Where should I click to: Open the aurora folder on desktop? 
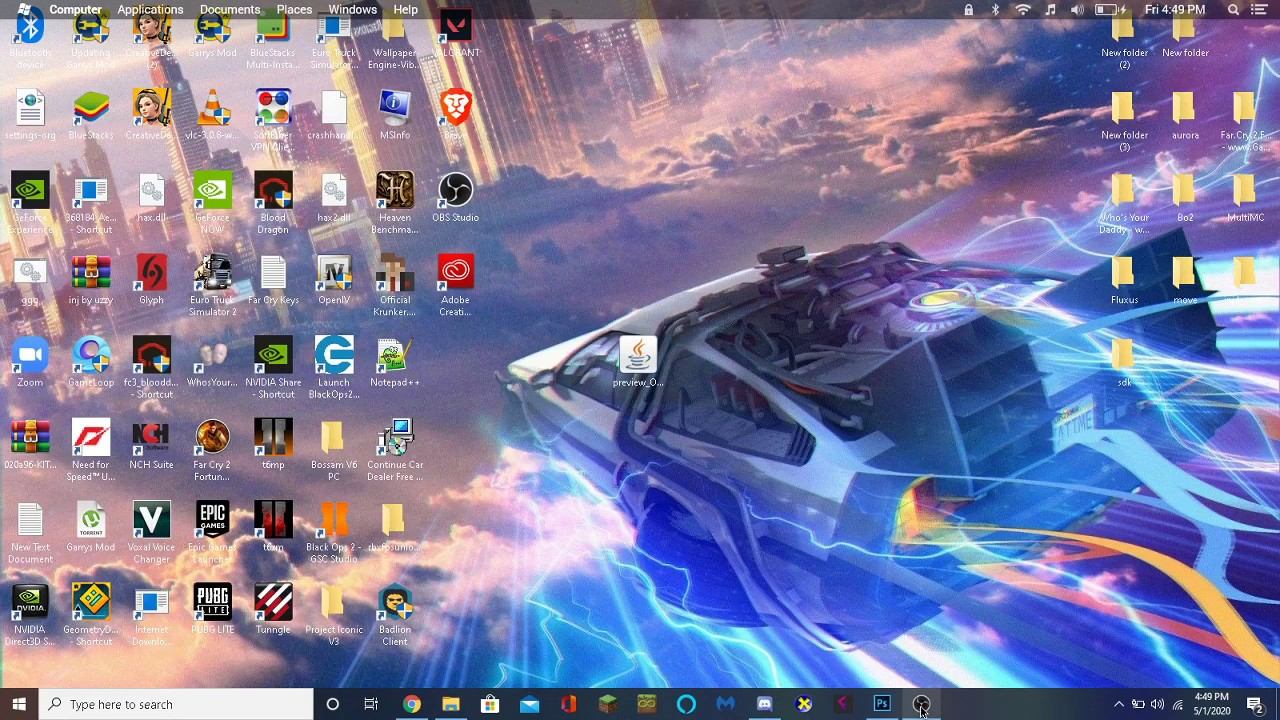point(1185,107)
